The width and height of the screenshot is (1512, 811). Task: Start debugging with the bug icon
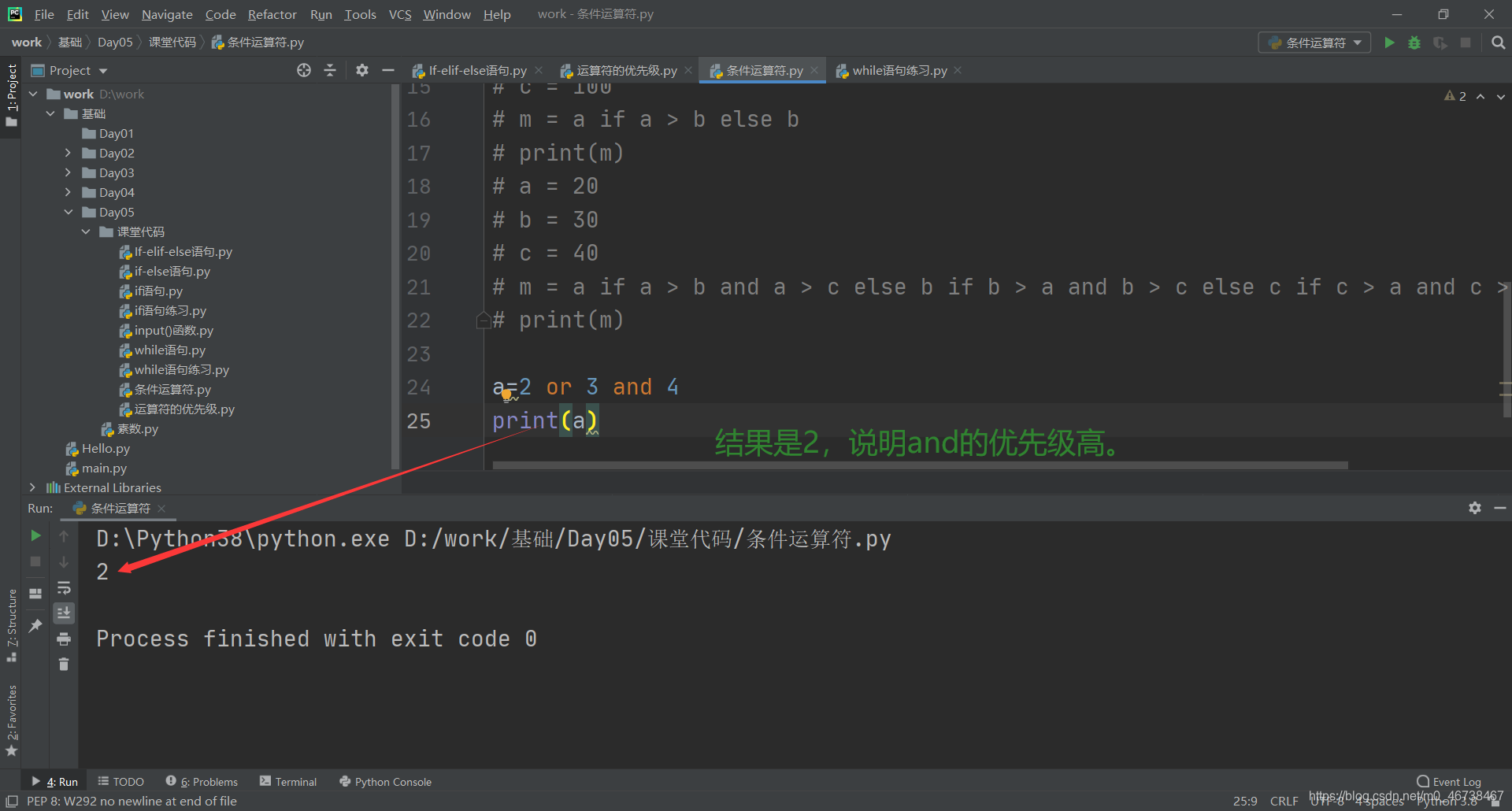pos(1414,43)
